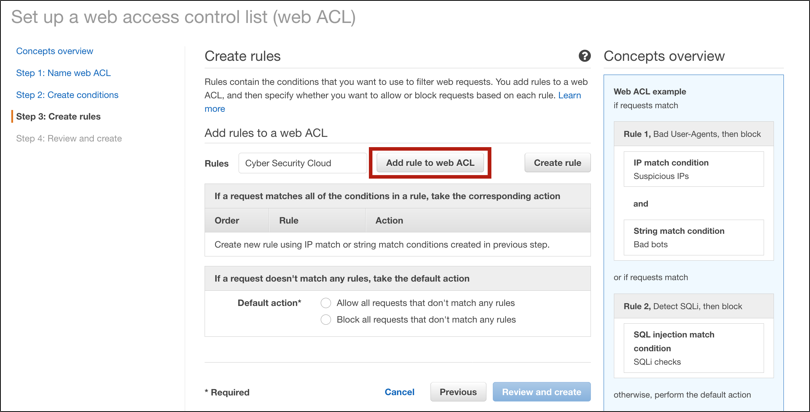Click the Review and create button
Screen dimensions: 810x412
tap(541, 392)
